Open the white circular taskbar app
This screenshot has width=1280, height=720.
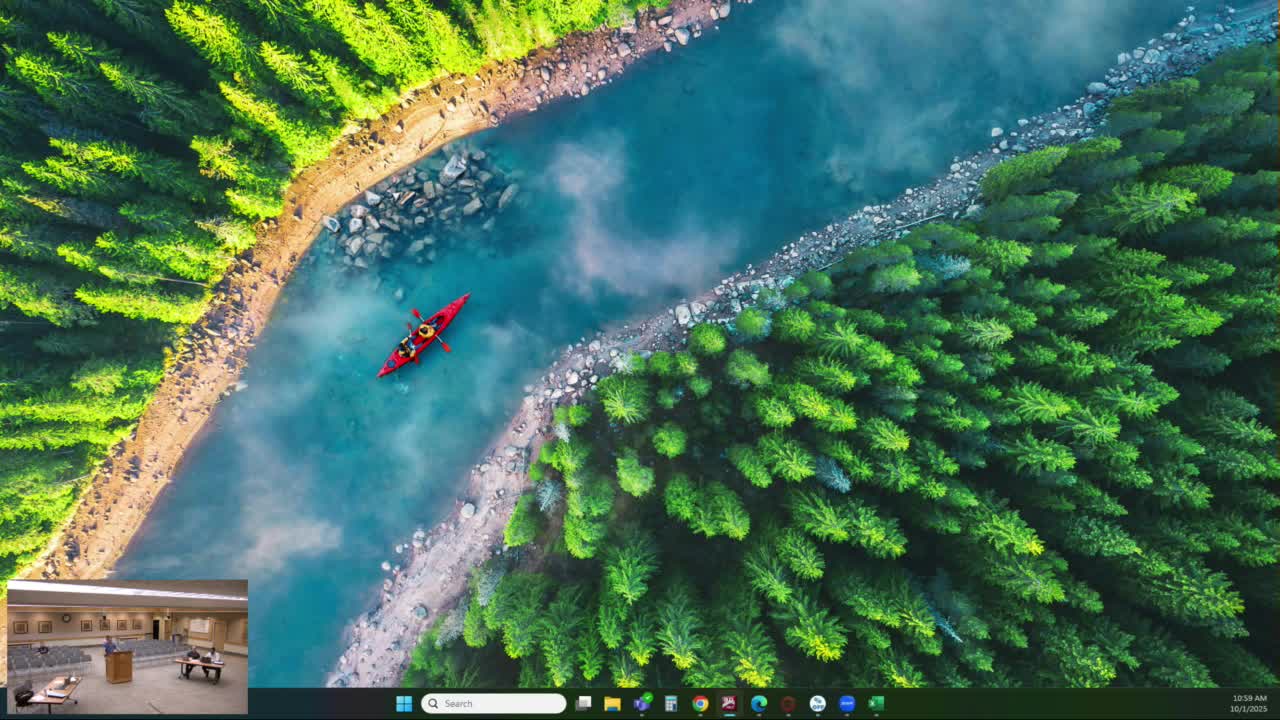coord(817,704)
